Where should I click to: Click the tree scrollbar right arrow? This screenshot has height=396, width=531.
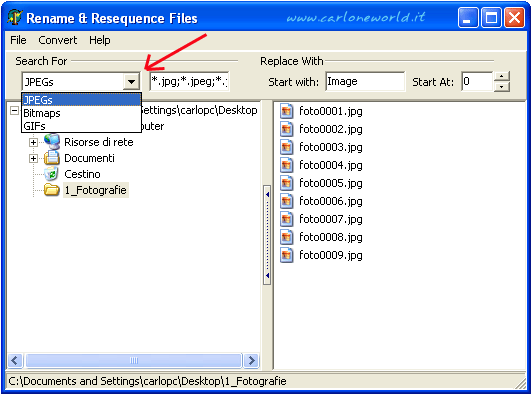tap(251, 360)
